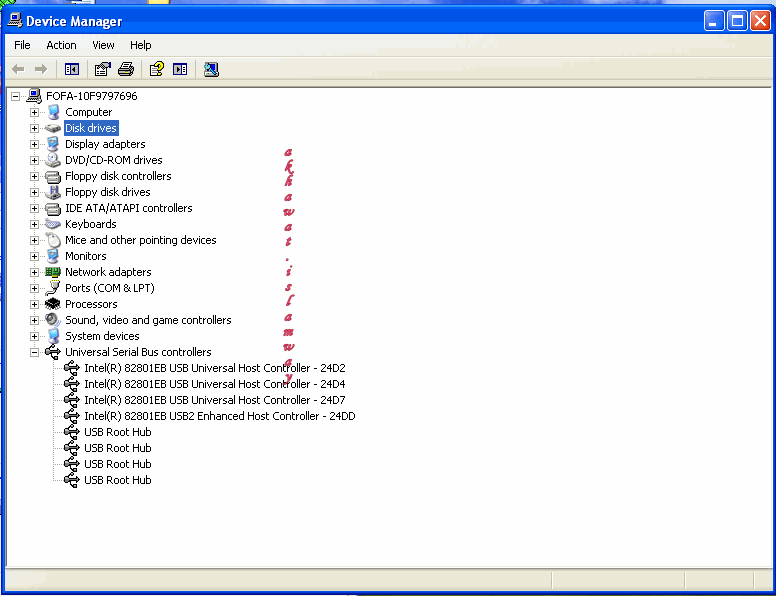This screenshot has width=776, height=596.
Task: Click the DVD/CD-ROM drives disc icon
Action: pyautogui.click(x=53, y=160)
